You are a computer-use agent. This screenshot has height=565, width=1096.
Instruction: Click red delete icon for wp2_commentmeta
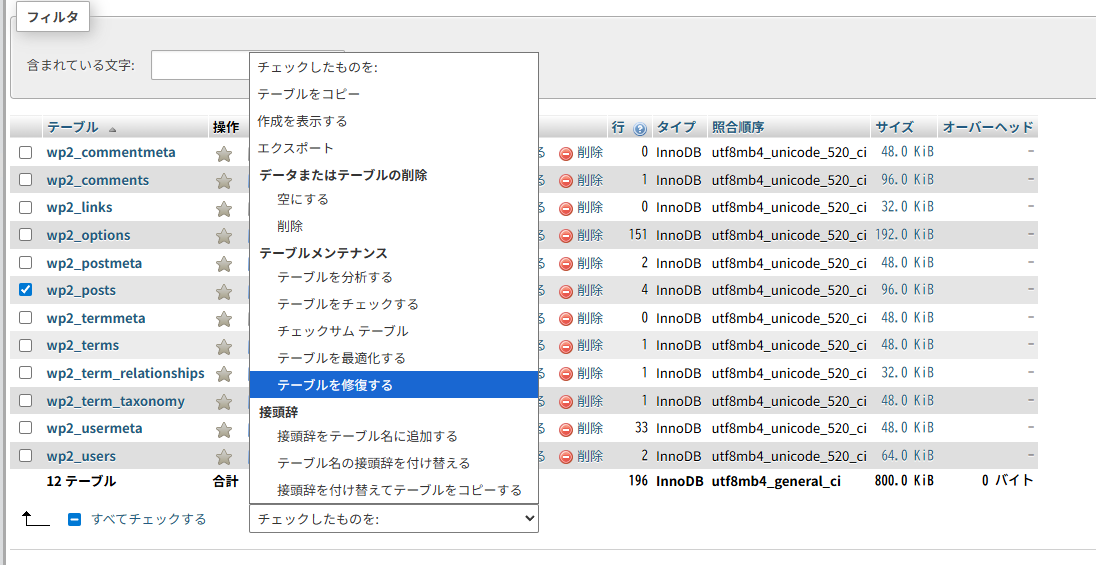pyautogui.click(x=566, y=153)
